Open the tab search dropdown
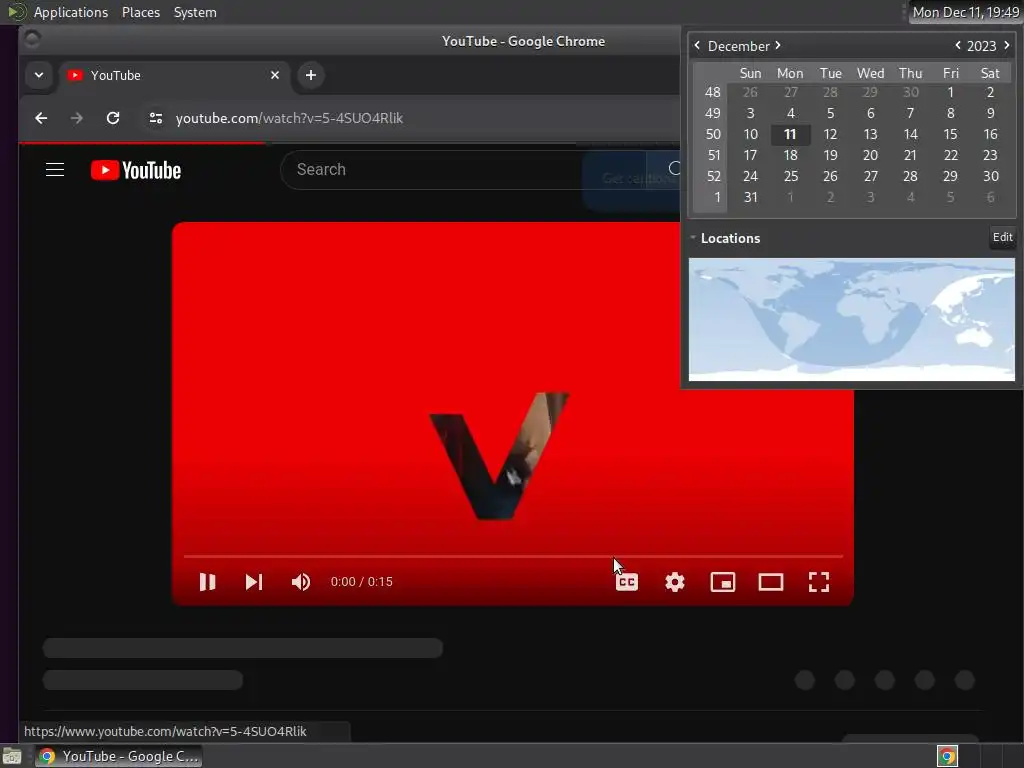The image size is (1024, 768). coord(39,75)
